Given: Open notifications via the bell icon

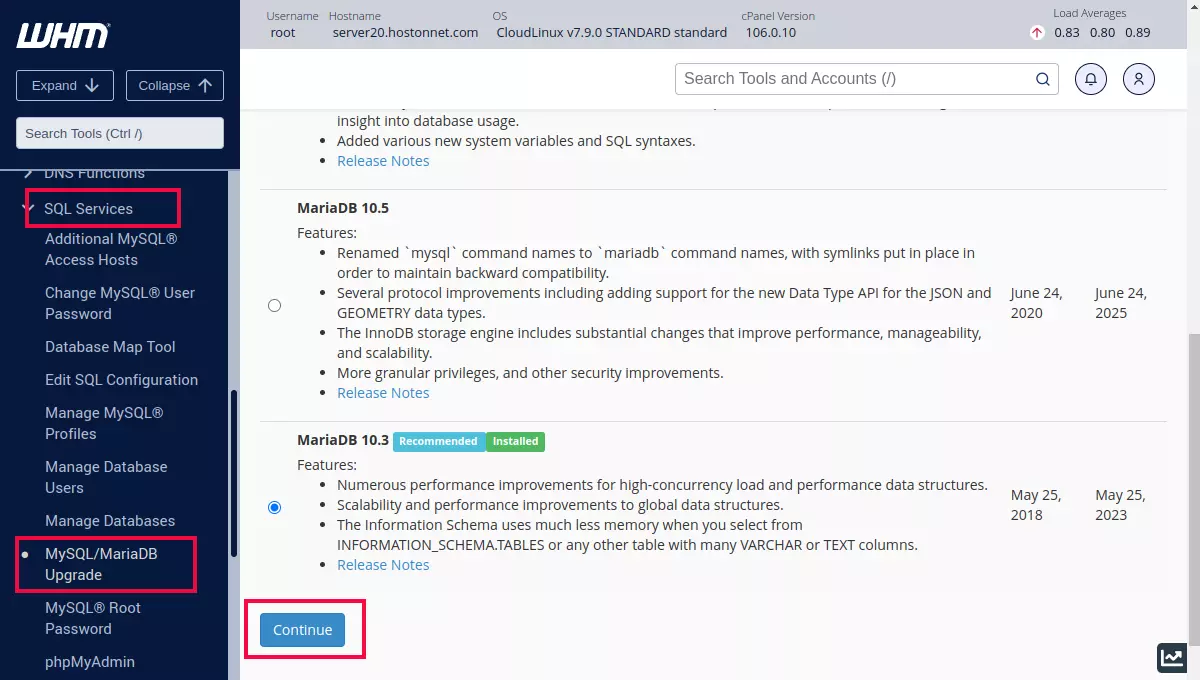Looking at the screenshot, I should [x=1090, y=79].
